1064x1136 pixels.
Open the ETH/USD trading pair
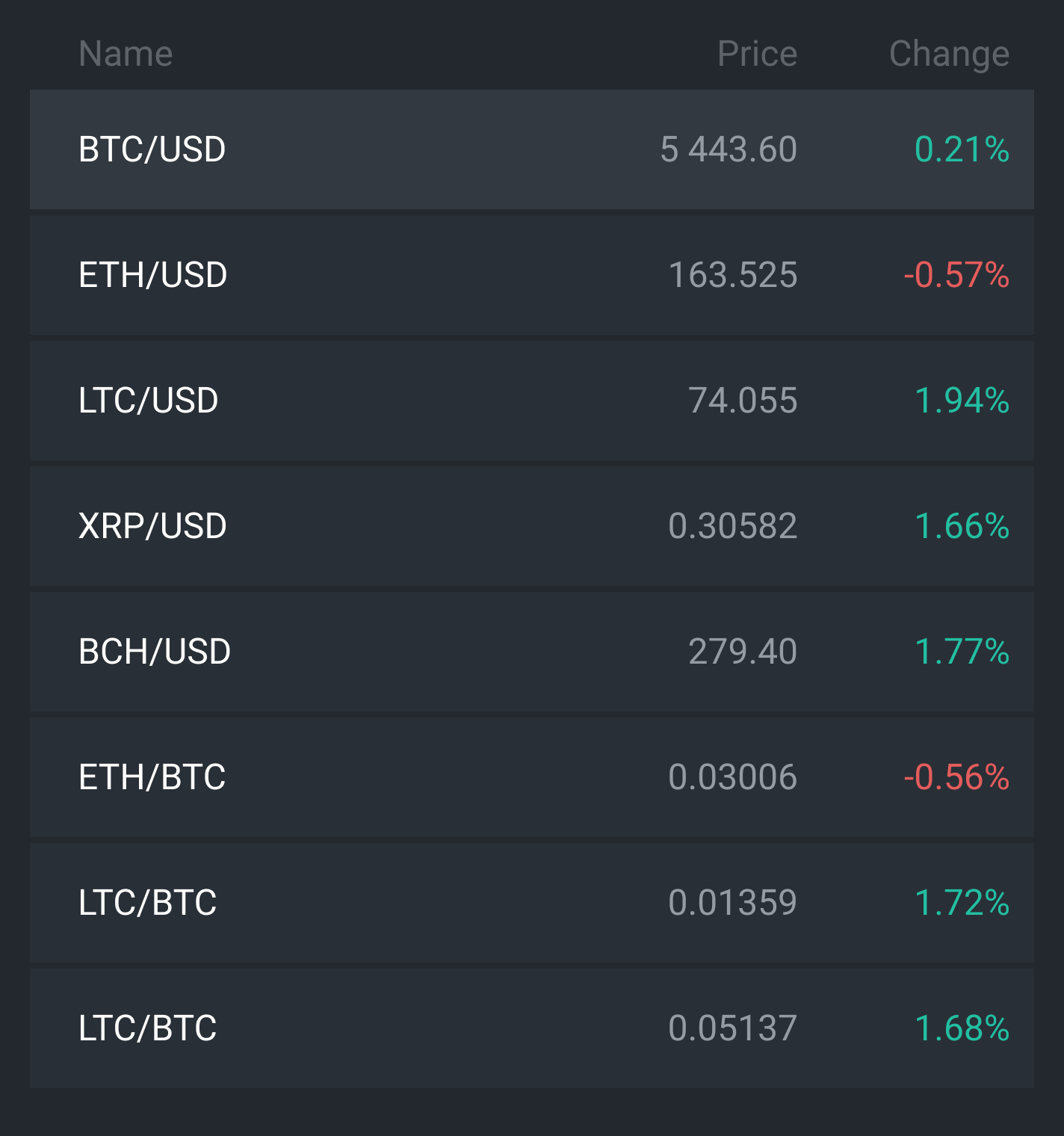click(x=532, y=275)
